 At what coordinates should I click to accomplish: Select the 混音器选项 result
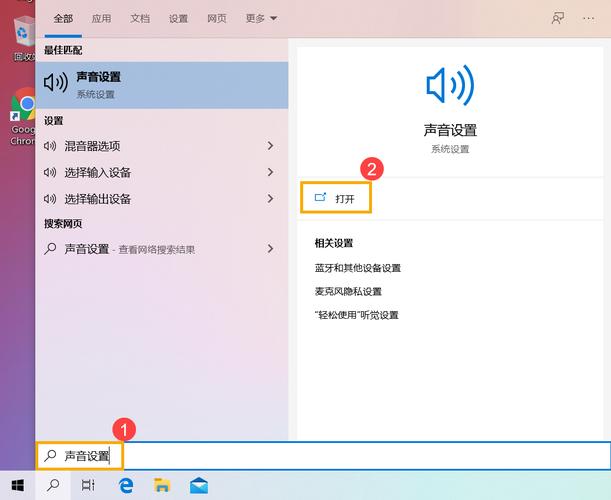(x=162, y=146)
